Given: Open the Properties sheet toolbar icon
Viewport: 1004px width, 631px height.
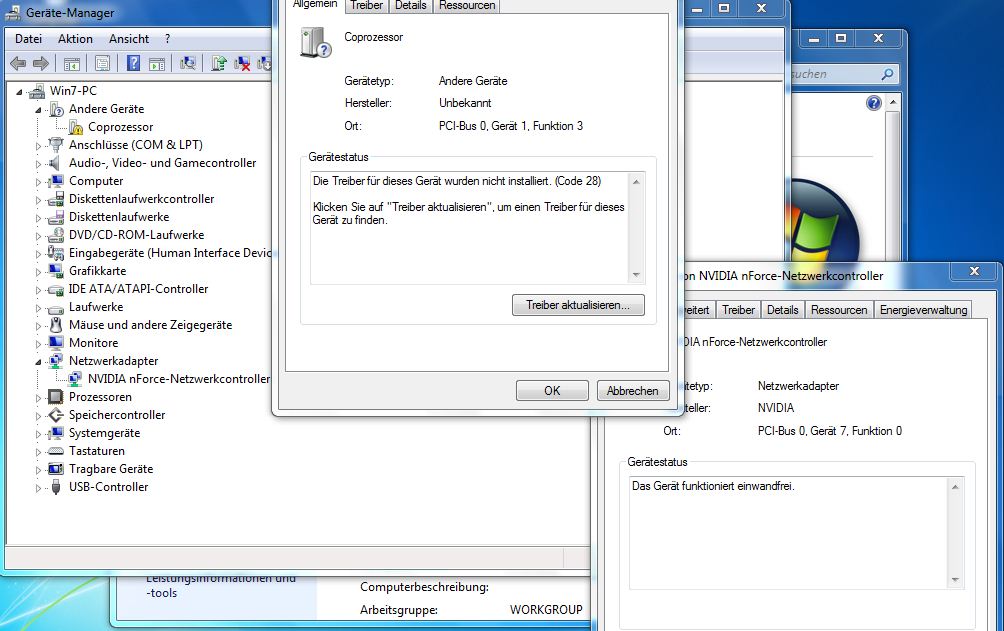Looking at the screenshot, I should [102, 63].
